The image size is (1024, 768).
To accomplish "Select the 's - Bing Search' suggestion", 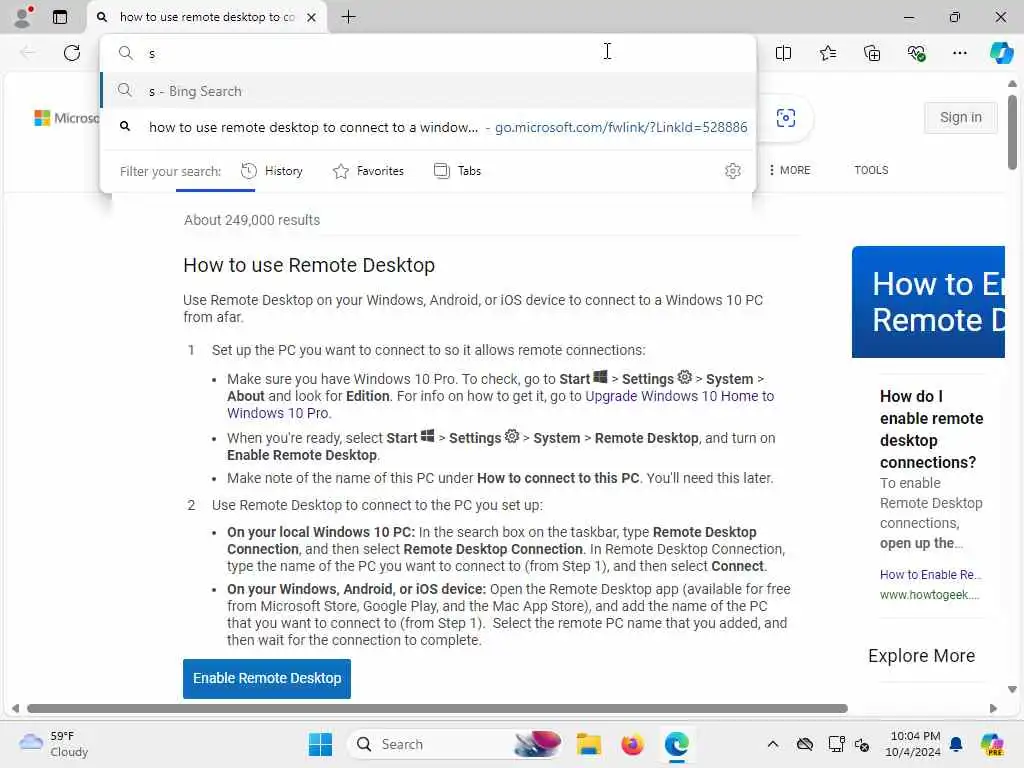I will (428, 91).
